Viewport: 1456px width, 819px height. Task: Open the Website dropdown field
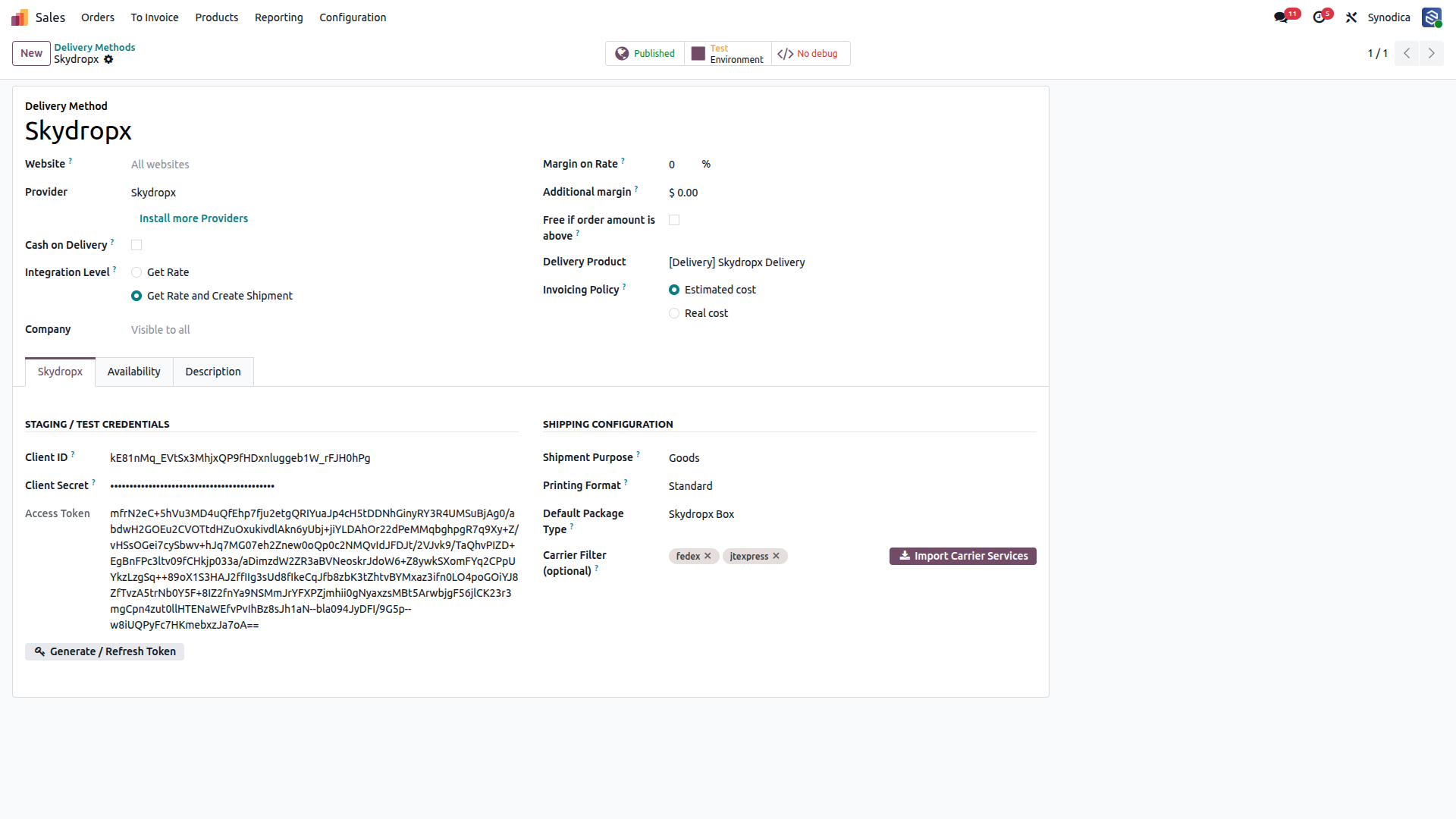325,165
